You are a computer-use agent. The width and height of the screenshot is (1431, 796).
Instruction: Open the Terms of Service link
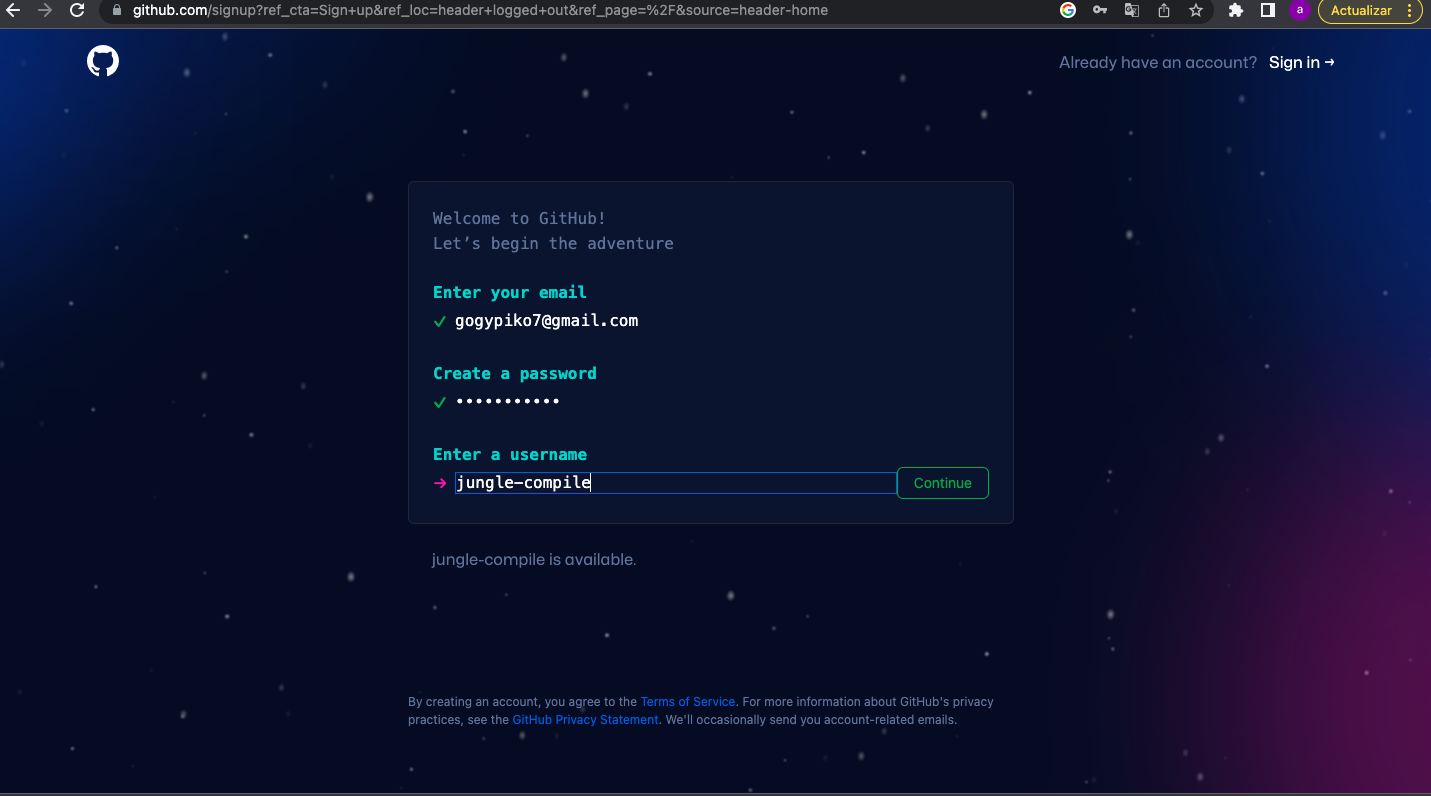coord(687,702)
